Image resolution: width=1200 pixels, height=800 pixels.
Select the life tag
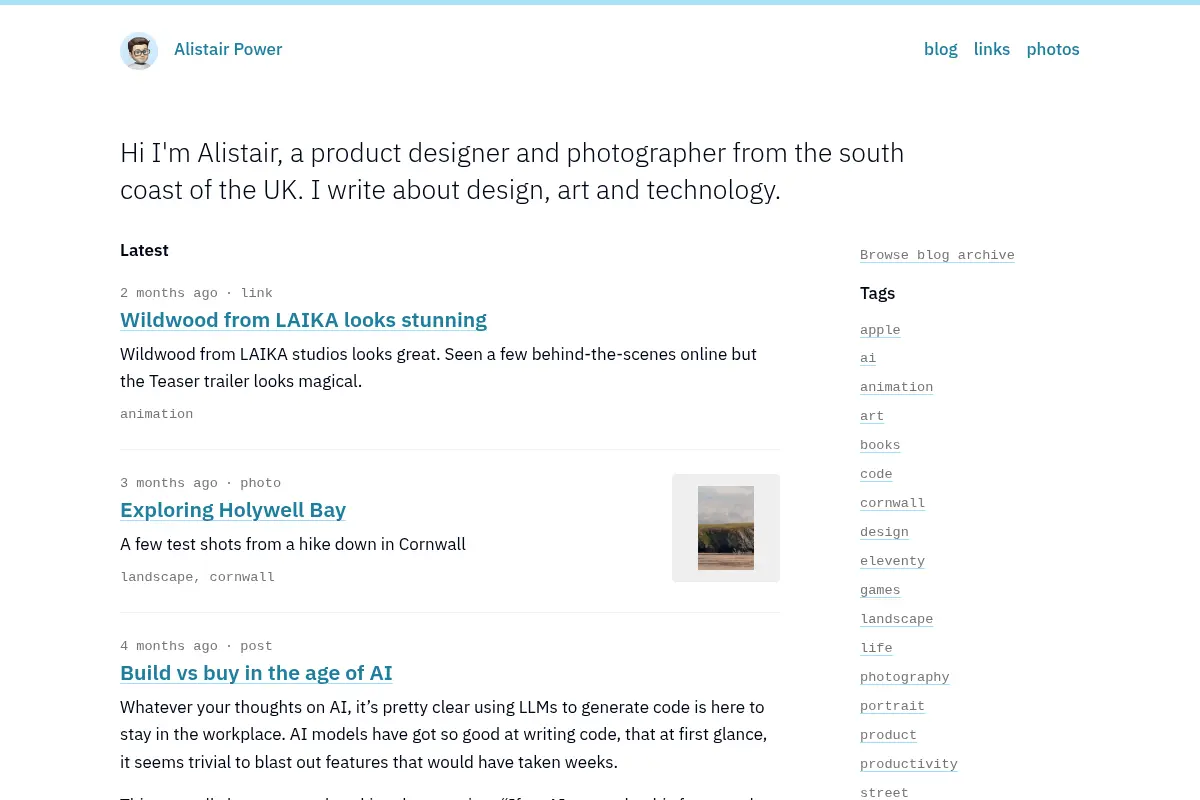(x=876, y=648)
